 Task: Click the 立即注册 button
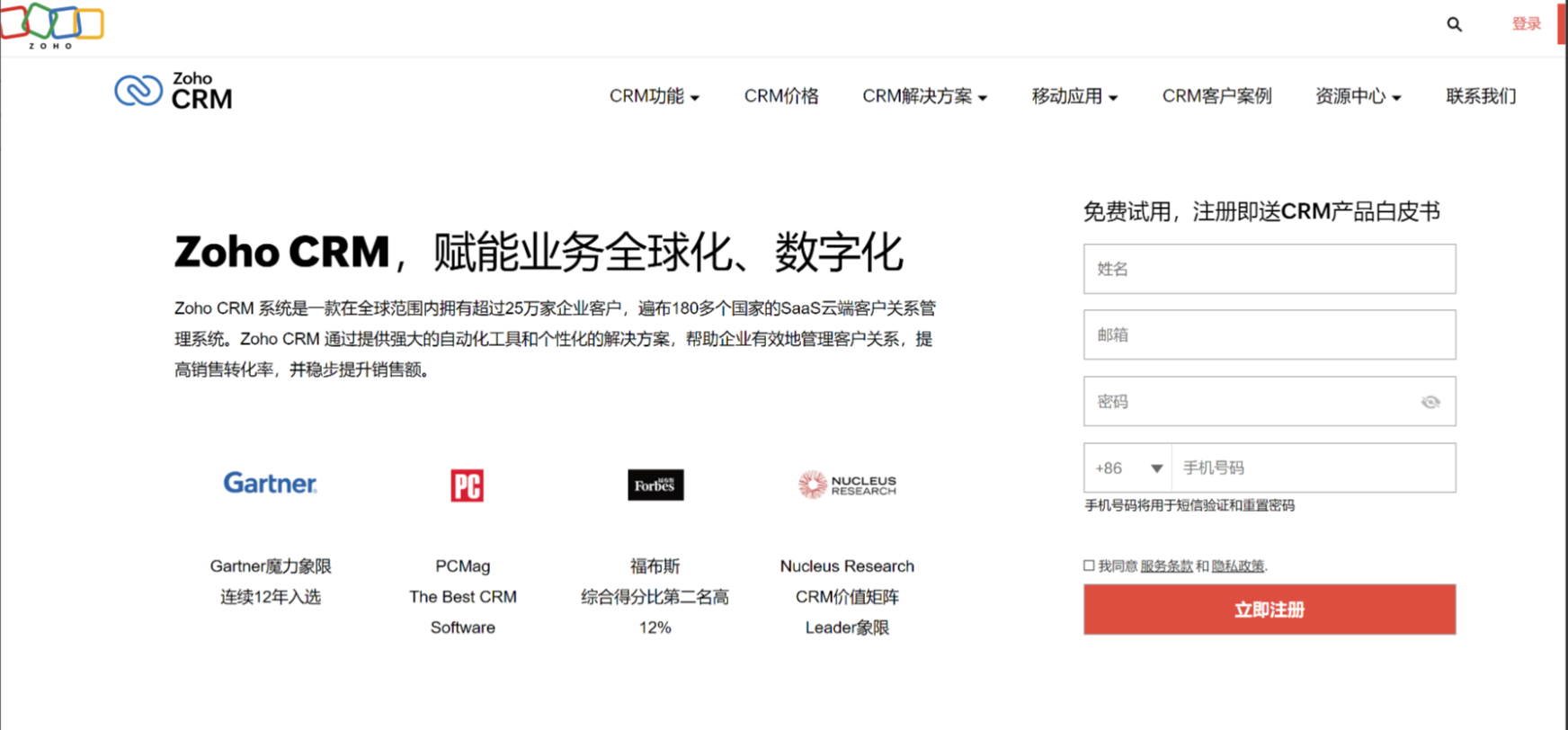tap(1269, 610)
